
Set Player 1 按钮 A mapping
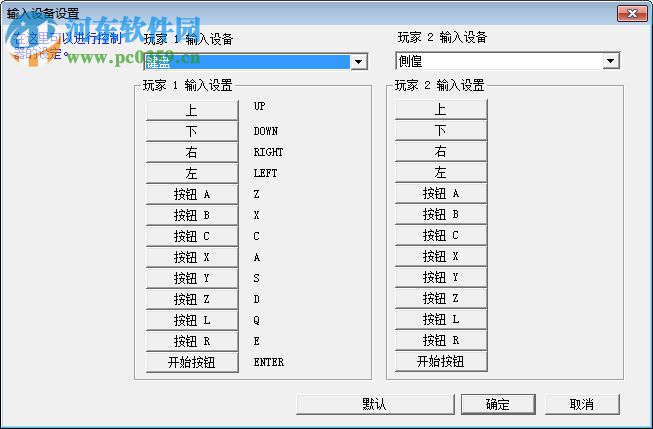(192, 195)
